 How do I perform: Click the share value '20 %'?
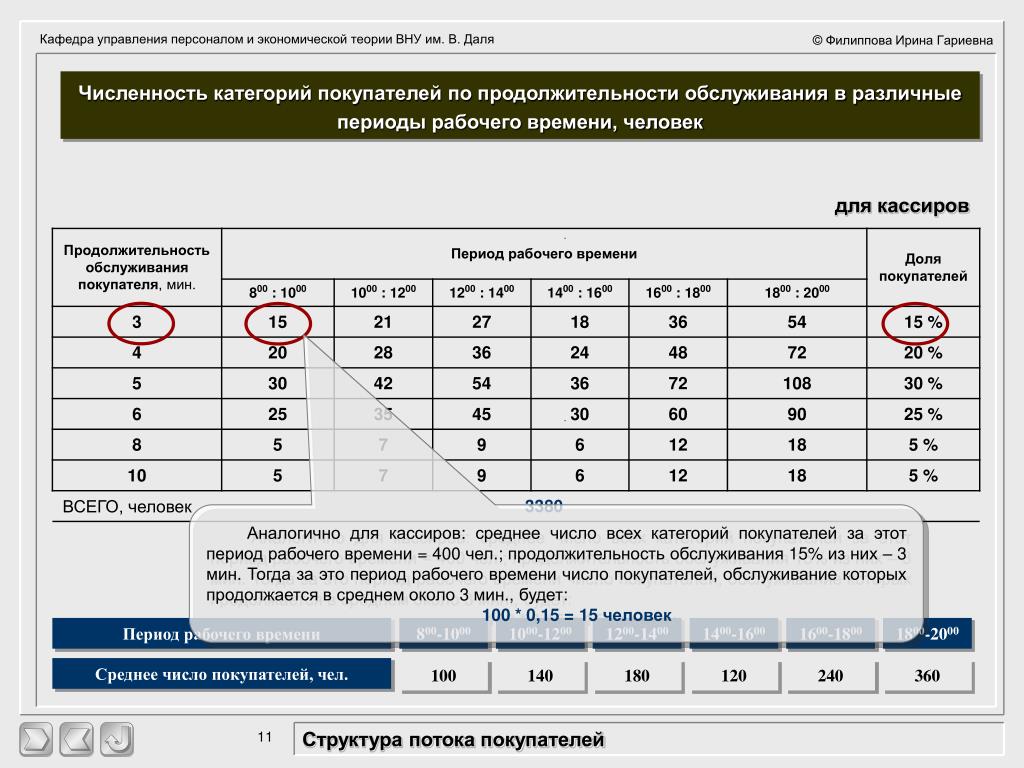(923, 353)
